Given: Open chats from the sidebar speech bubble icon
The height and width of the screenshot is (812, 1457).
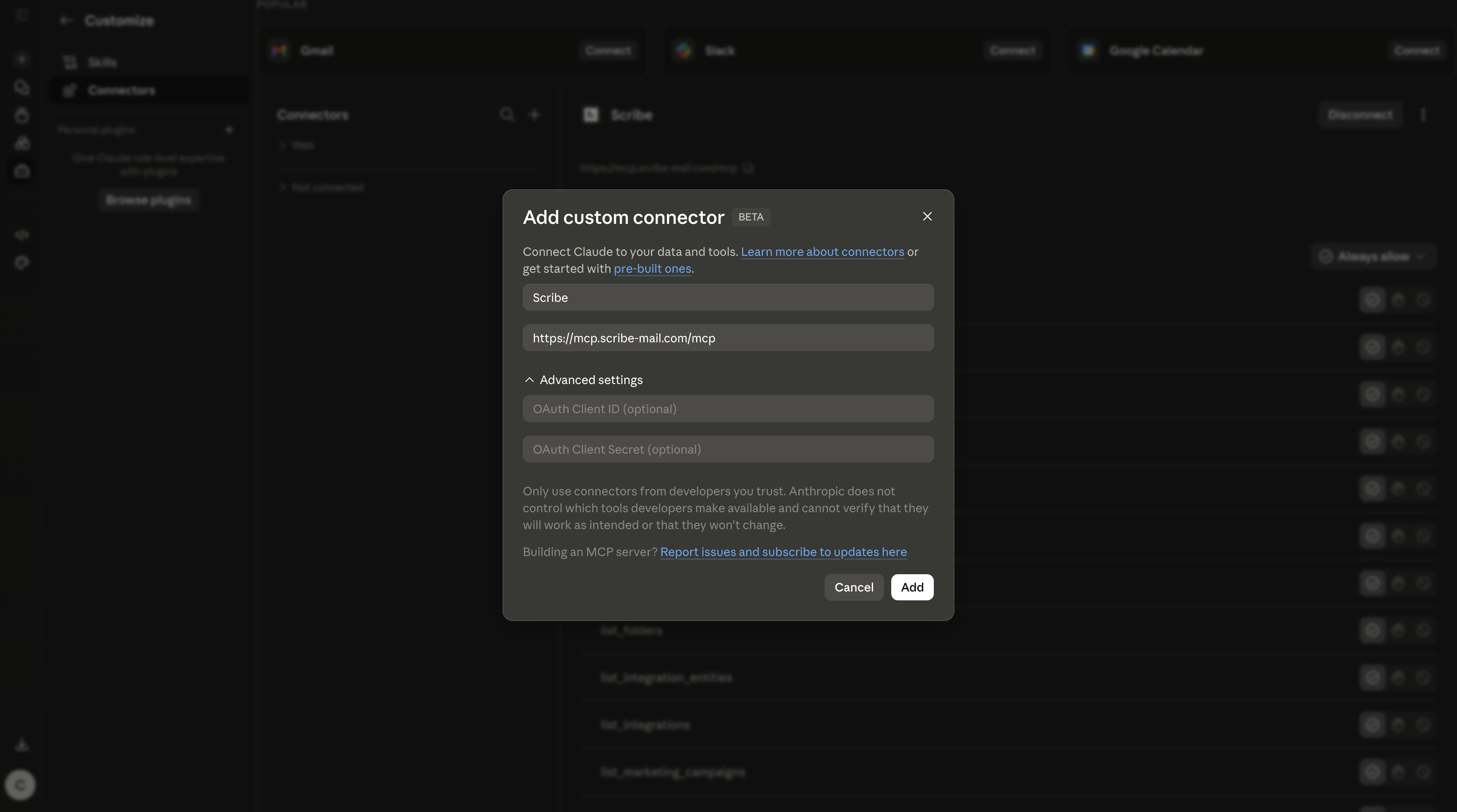Looking at the screenshot, I should tap(22, 88).
